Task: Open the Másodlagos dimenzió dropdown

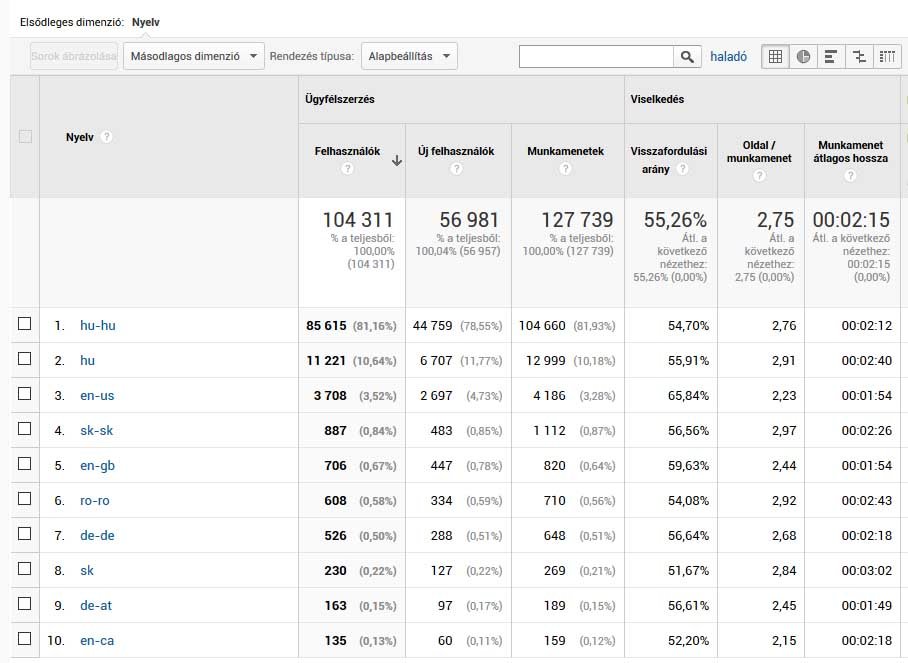Action: 190,56
